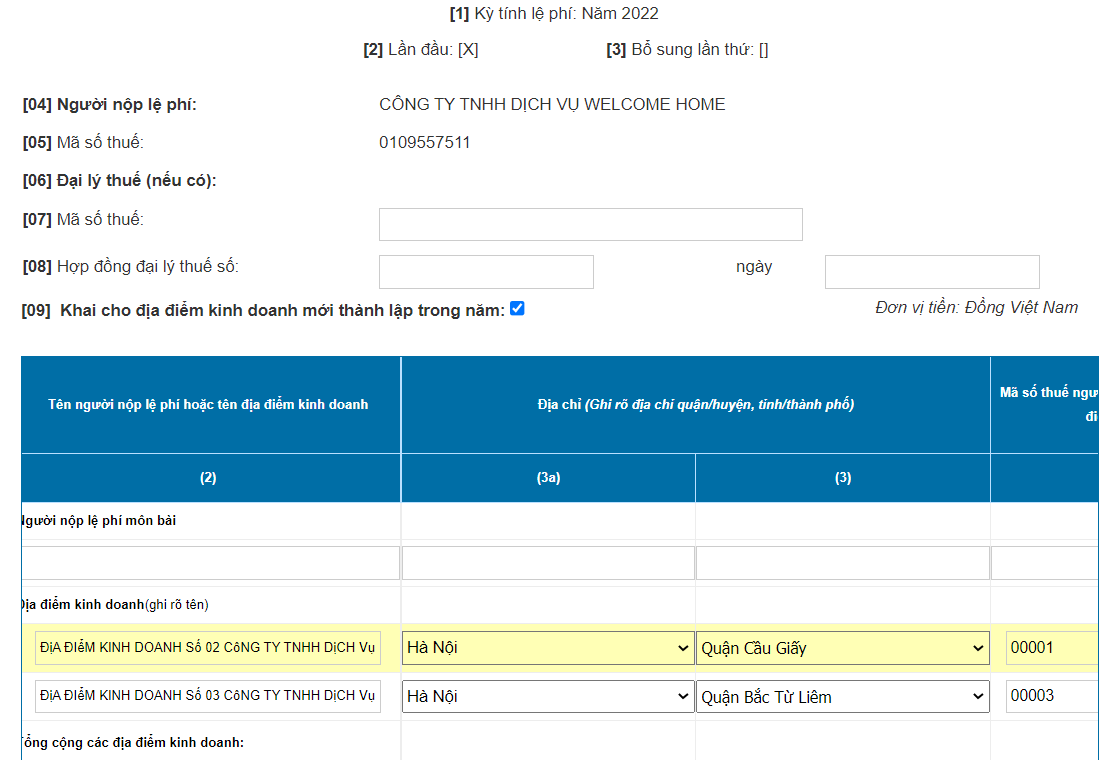
Task: Expand the Quận Bắc Từ Liêm dropdown
Action: pyautogui.click(x=842, y=697)
